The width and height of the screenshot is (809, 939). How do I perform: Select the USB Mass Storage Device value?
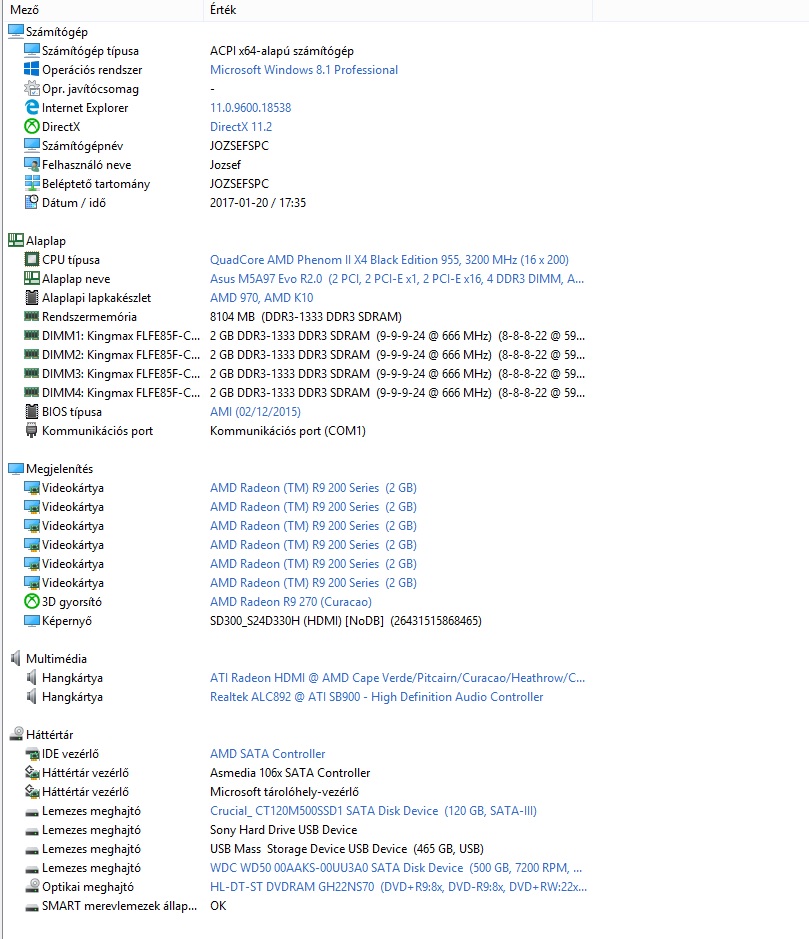347,849
